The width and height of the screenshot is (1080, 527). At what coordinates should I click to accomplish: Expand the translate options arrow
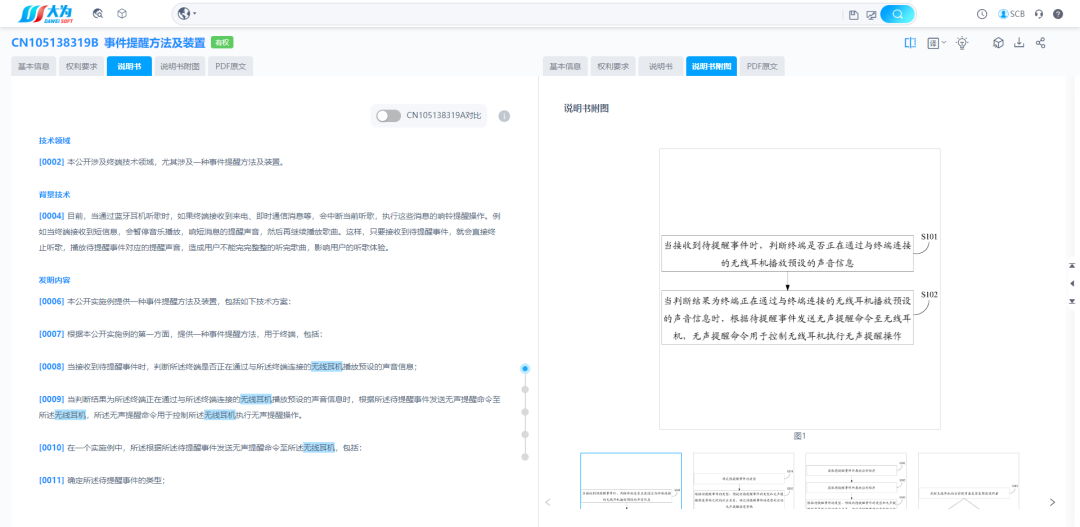[944, 42]
